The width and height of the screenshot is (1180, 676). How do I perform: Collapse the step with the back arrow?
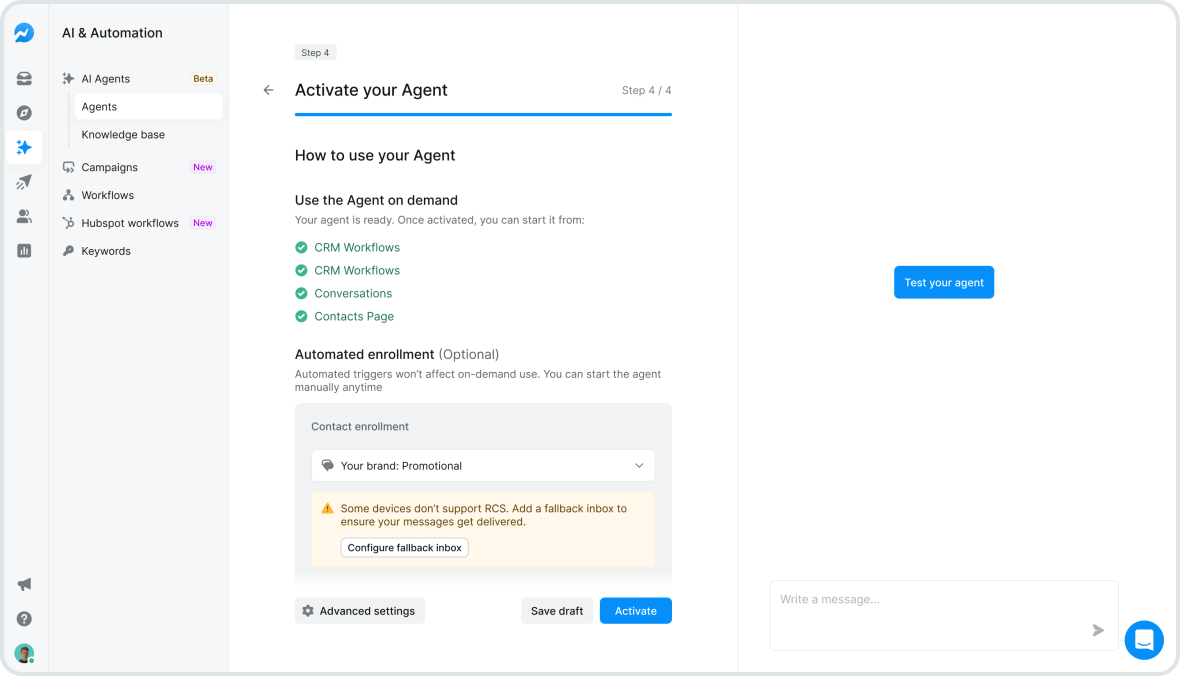[268, 90]
